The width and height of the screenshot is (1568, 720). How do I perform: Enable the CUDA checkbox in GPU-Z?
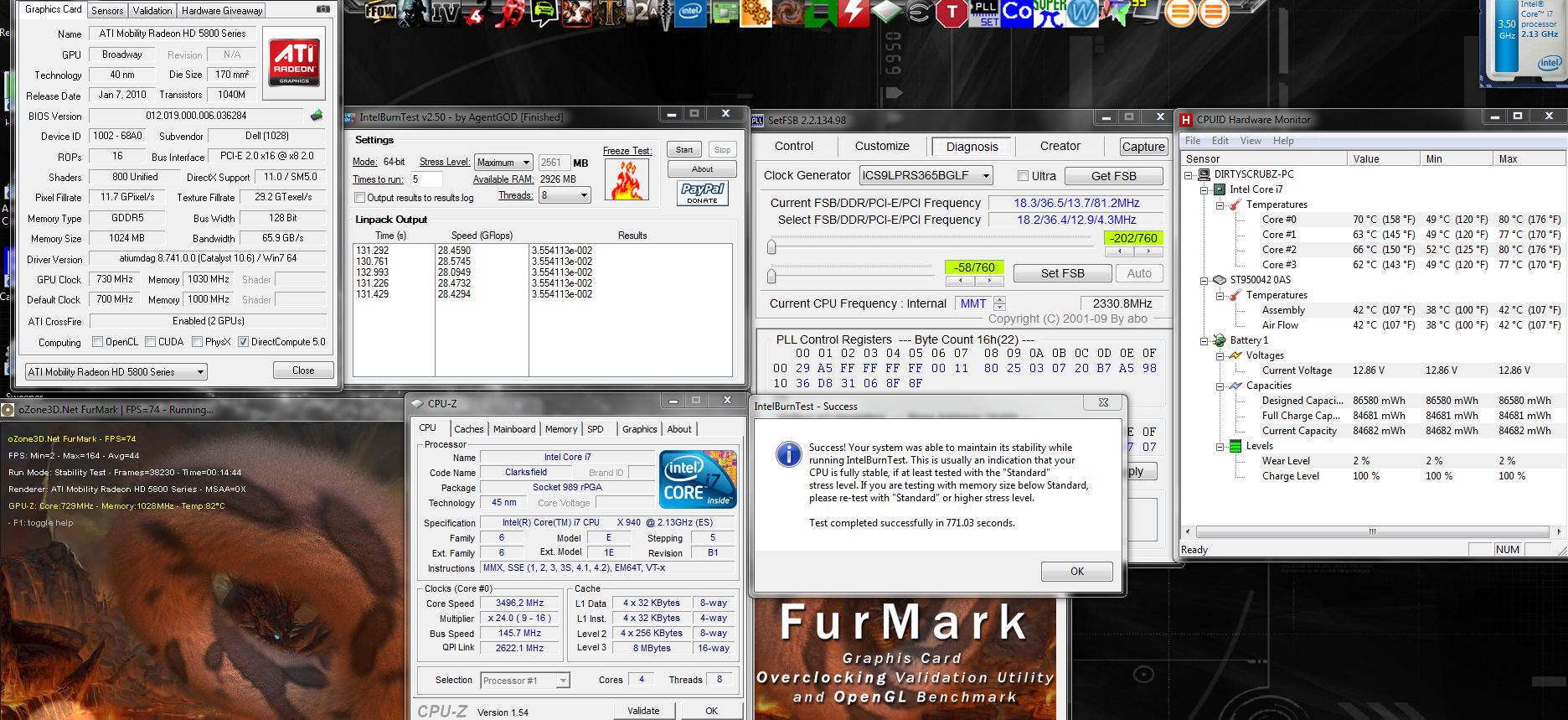point(151,342)
